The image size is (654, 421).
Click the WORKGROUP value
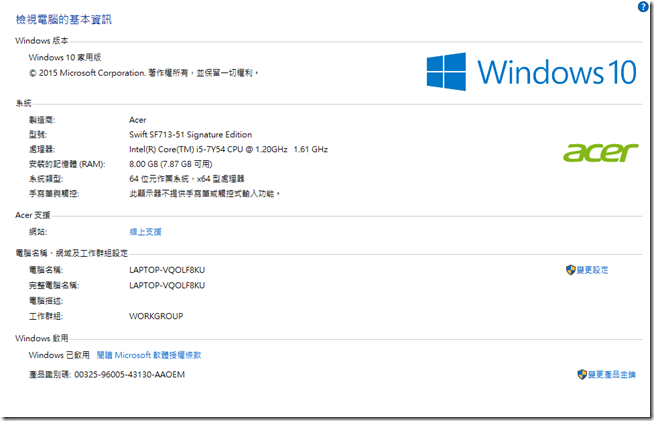[156, 316]
